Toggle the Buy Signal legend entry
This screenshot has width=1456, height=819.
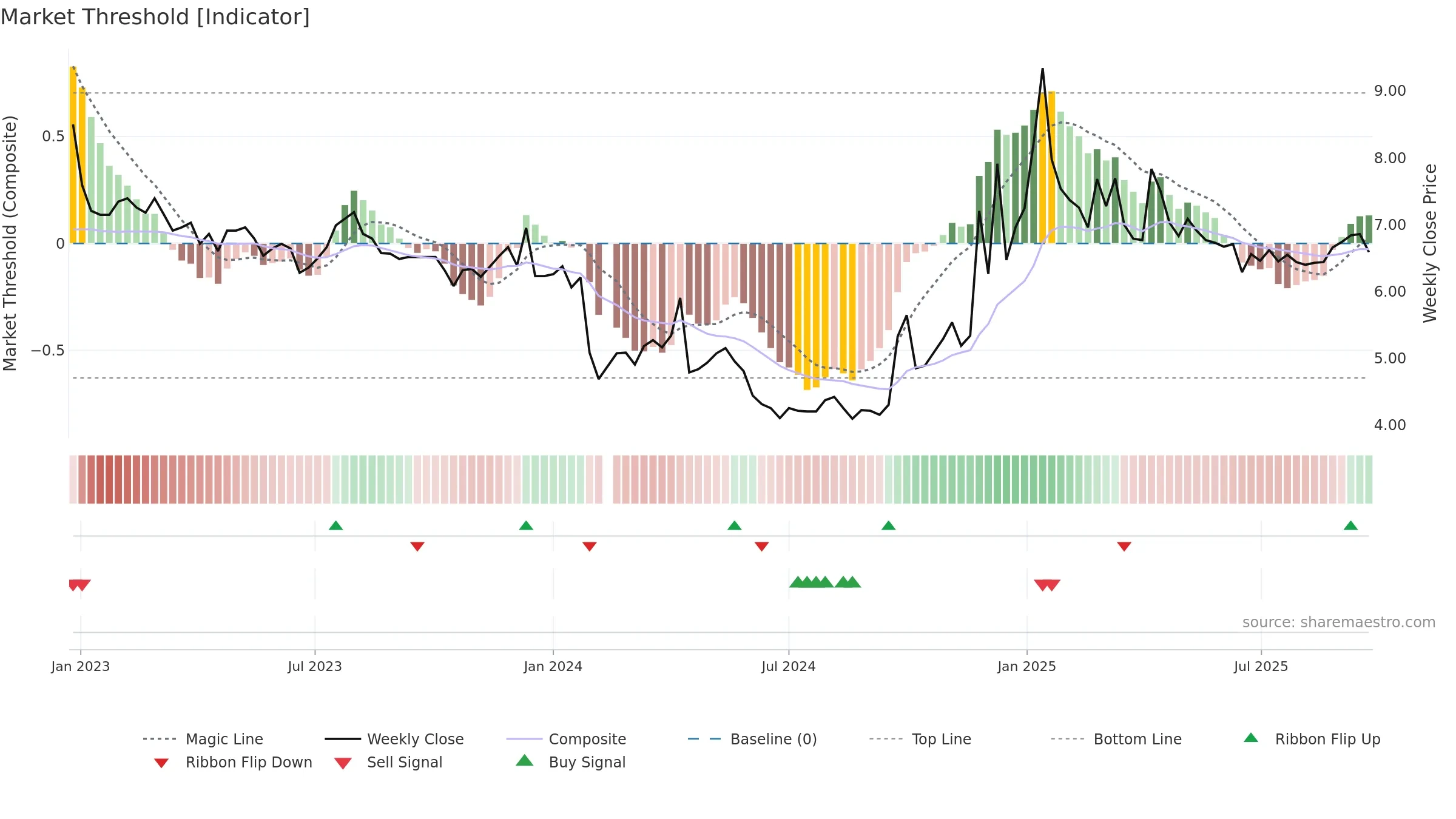[570, 762]
